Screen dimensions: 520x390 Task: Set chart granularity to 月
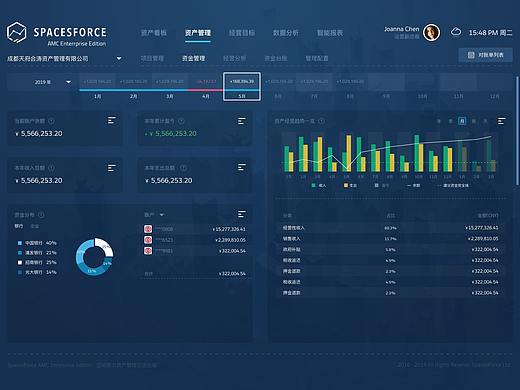(462, 121)
